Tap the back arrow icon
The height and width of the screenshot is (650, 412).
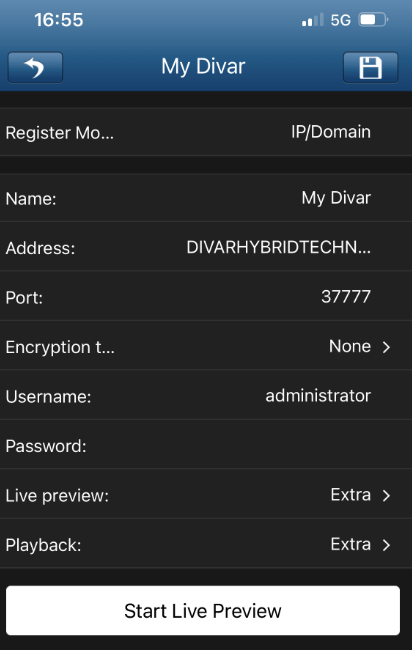click(x=35, y=67)
